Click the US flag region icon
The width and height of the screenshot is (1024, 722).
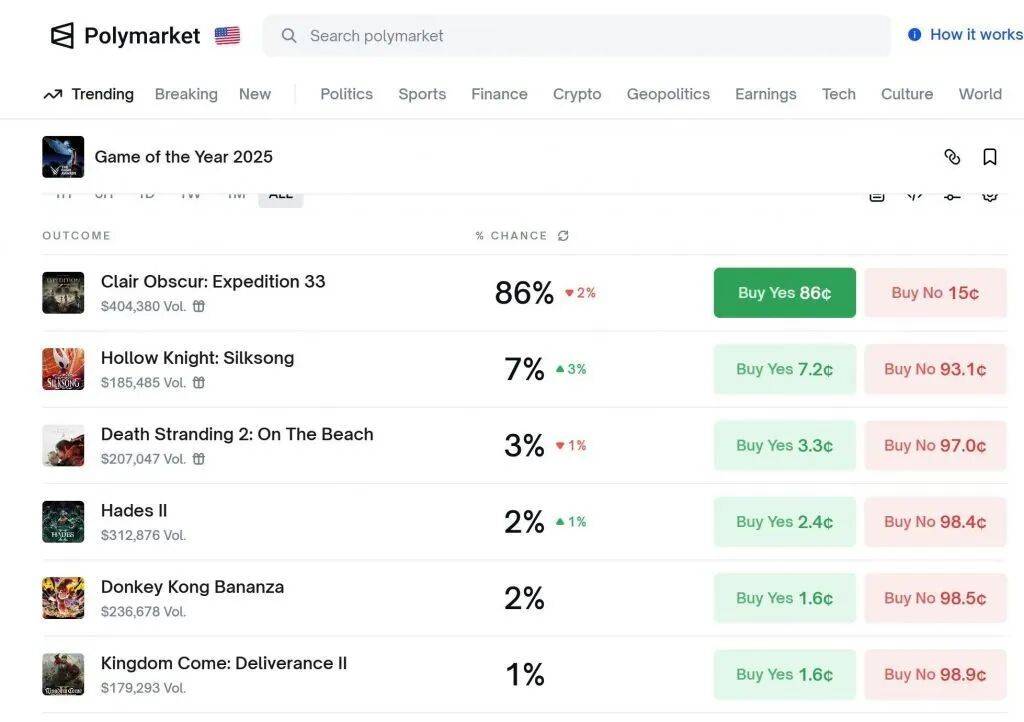coord(227,36)
